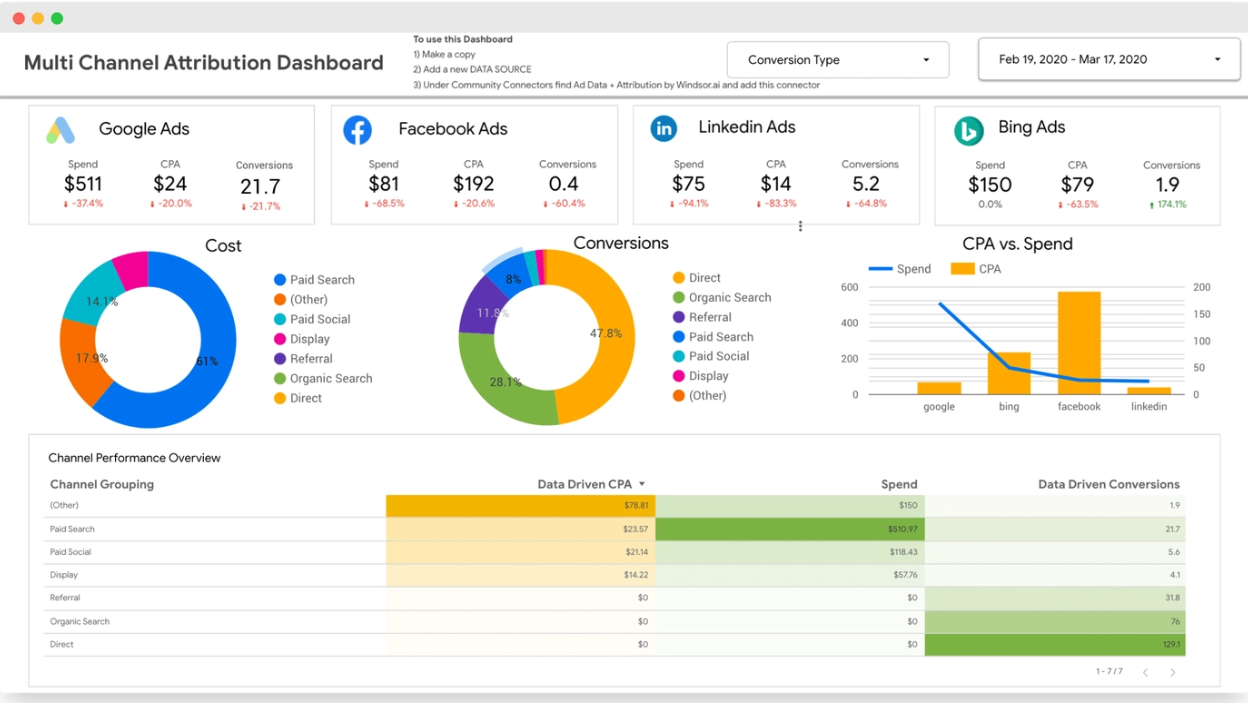Screen dimensions: 1248x703
Task: Open the date range picker dropdown
Action: click(x=1109, y=59)
